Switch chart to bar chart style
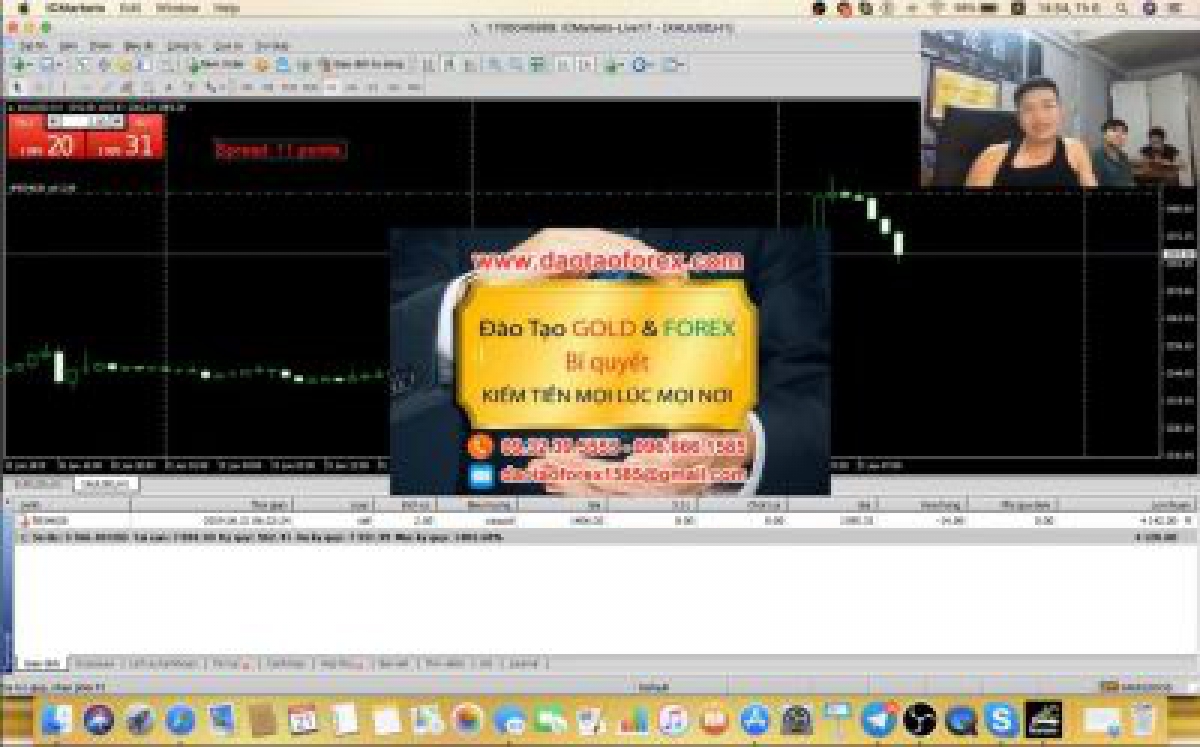Image resolution: width=1200 pixels, height=747 pixels. coord(429,64)
